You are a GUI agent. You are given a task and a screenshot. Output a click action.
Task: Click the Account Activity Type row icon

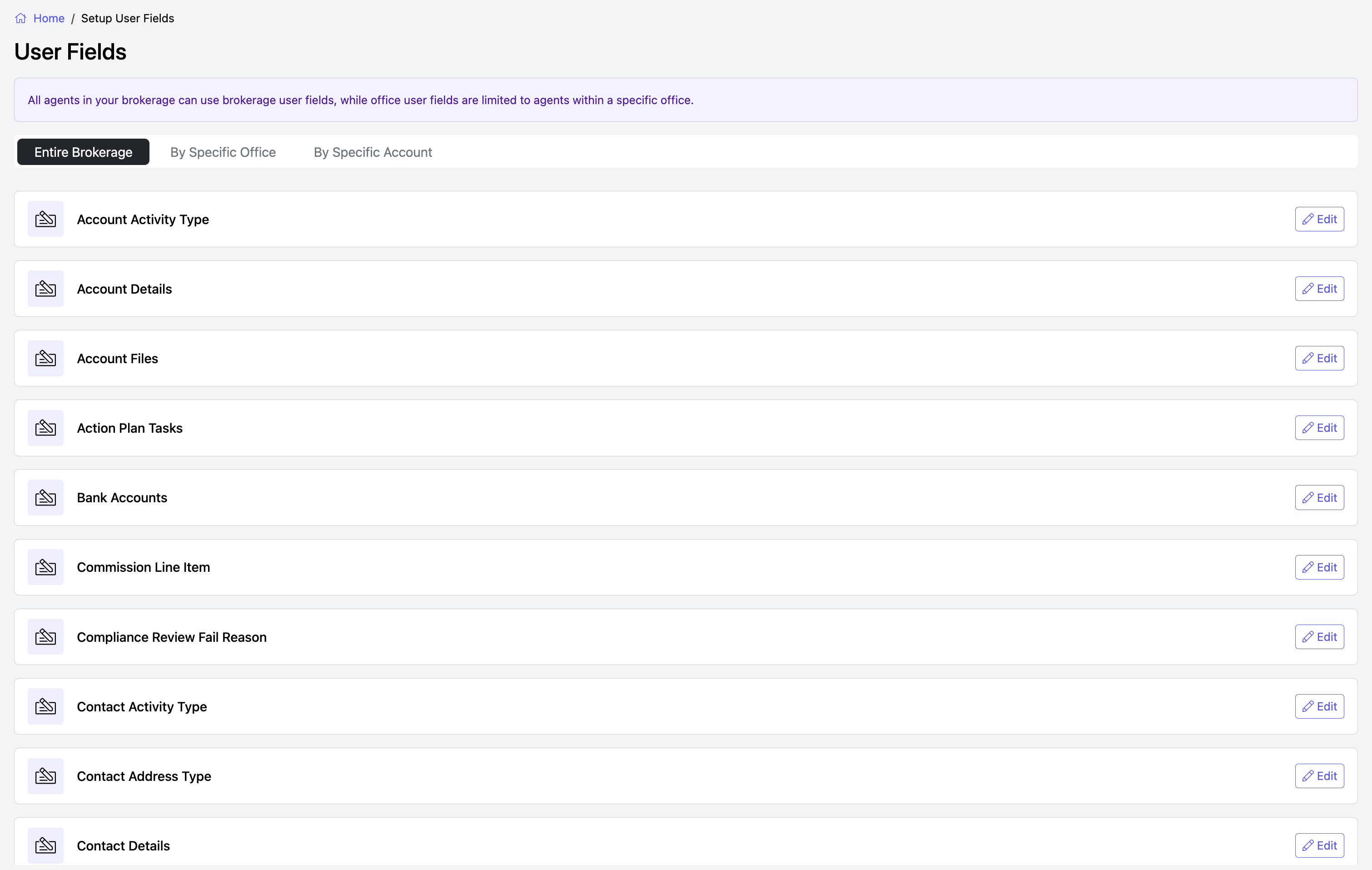tap(45, 219)
